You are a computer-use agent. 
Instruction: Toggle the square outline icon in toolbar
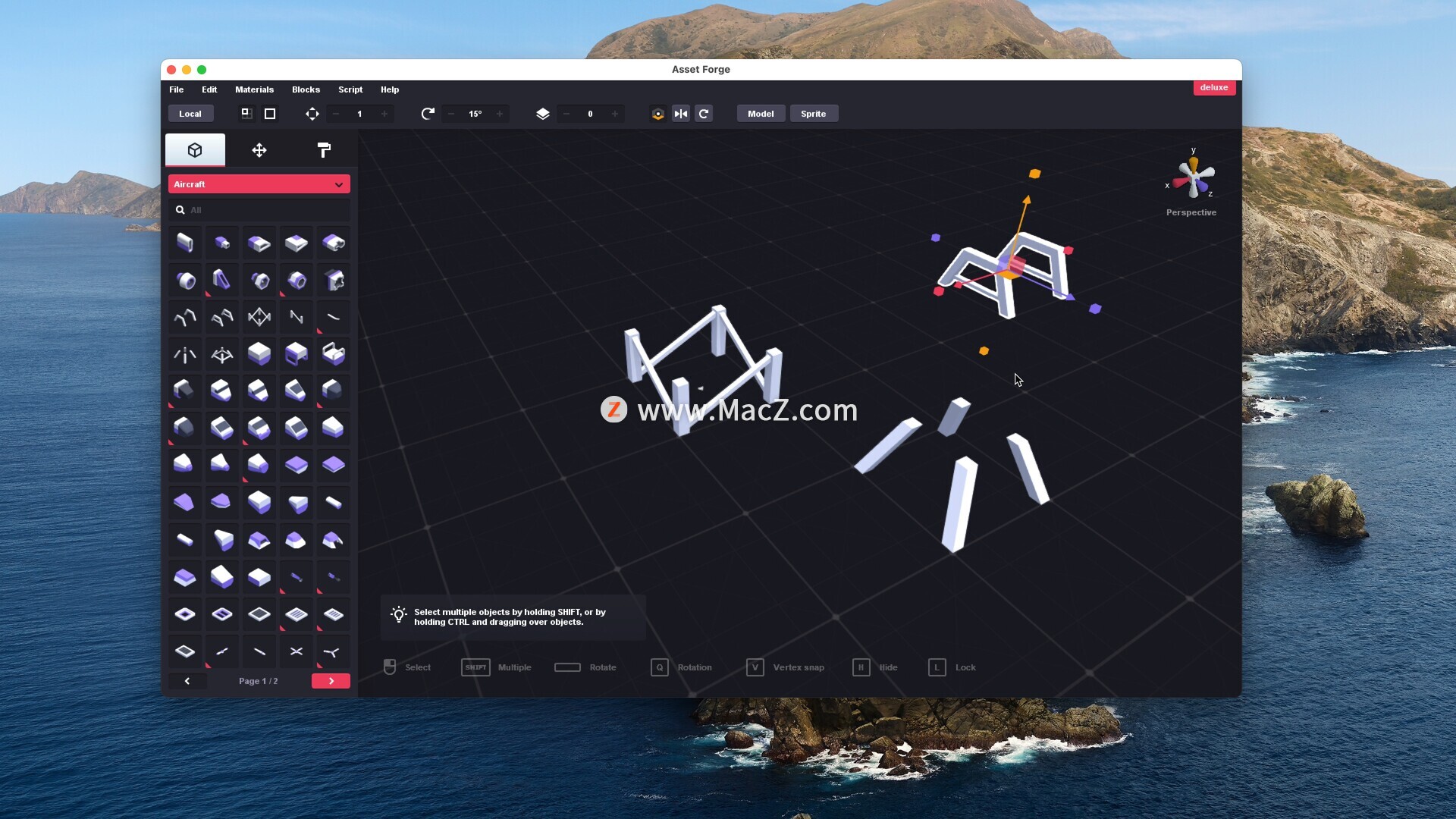[270, 114]
